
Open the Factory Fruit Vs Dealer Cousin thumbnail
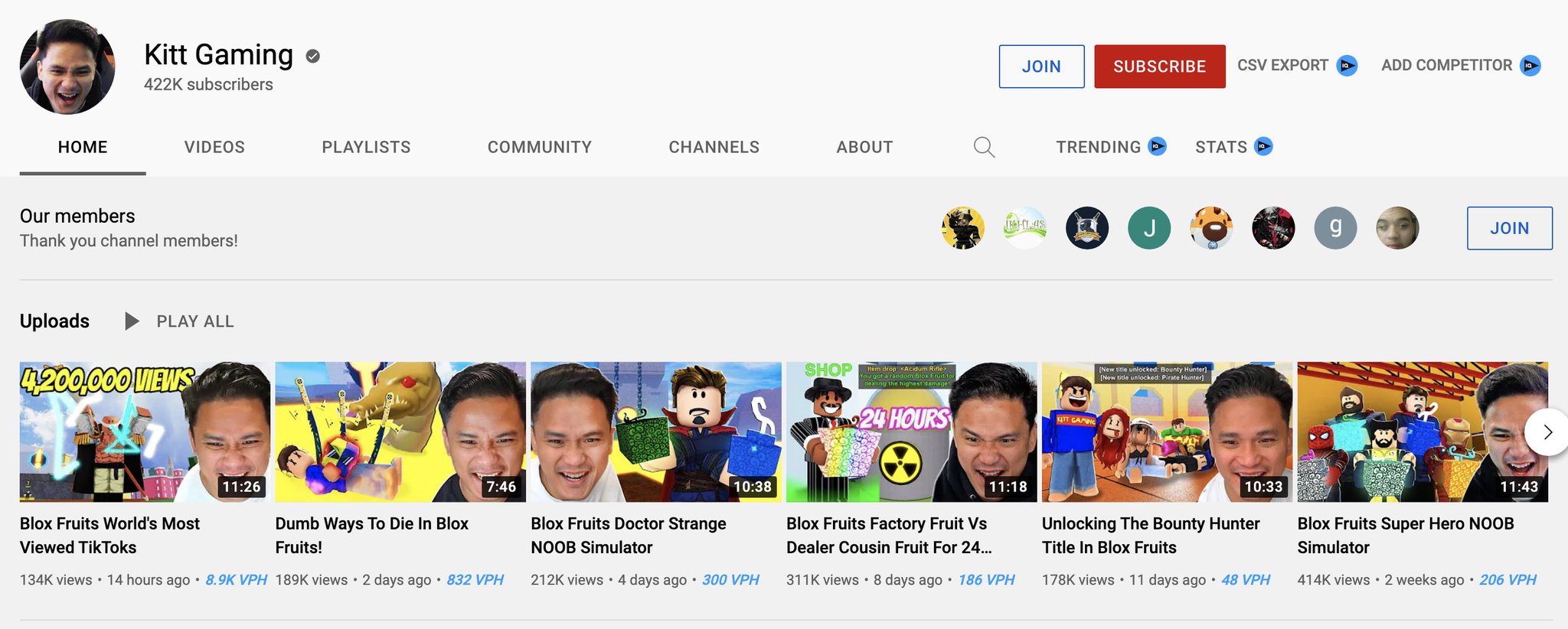[911, 432]
